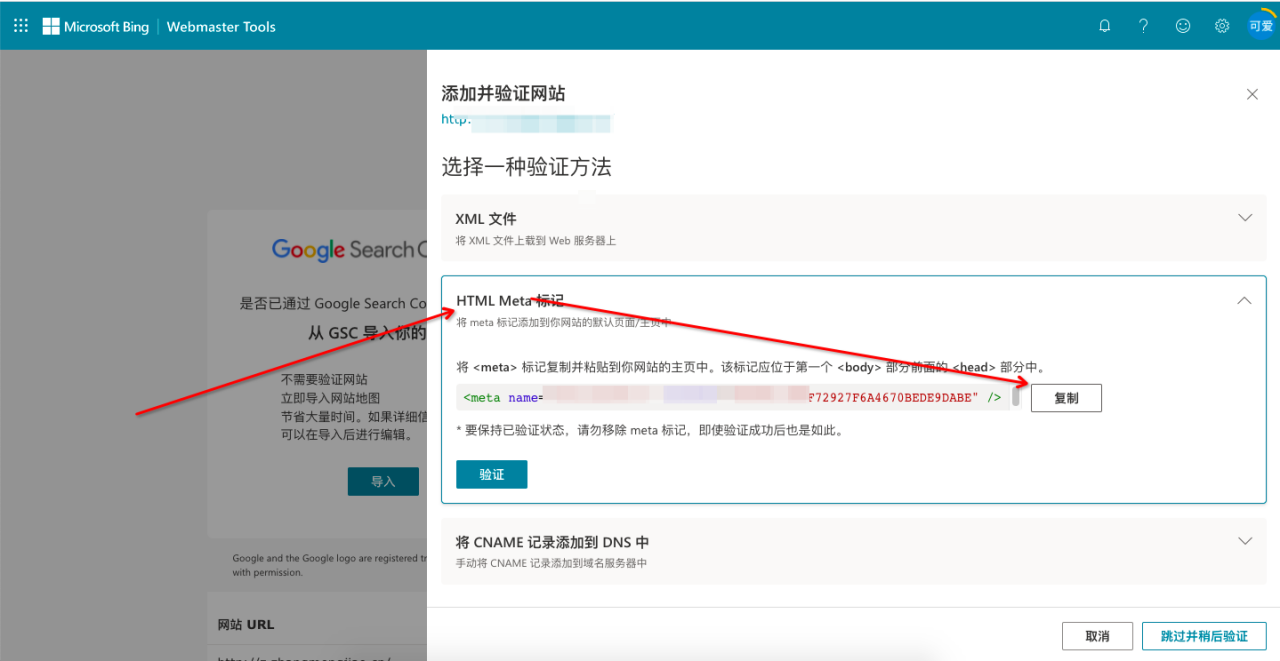Click the 网站 URL label in background

point(246,625)
